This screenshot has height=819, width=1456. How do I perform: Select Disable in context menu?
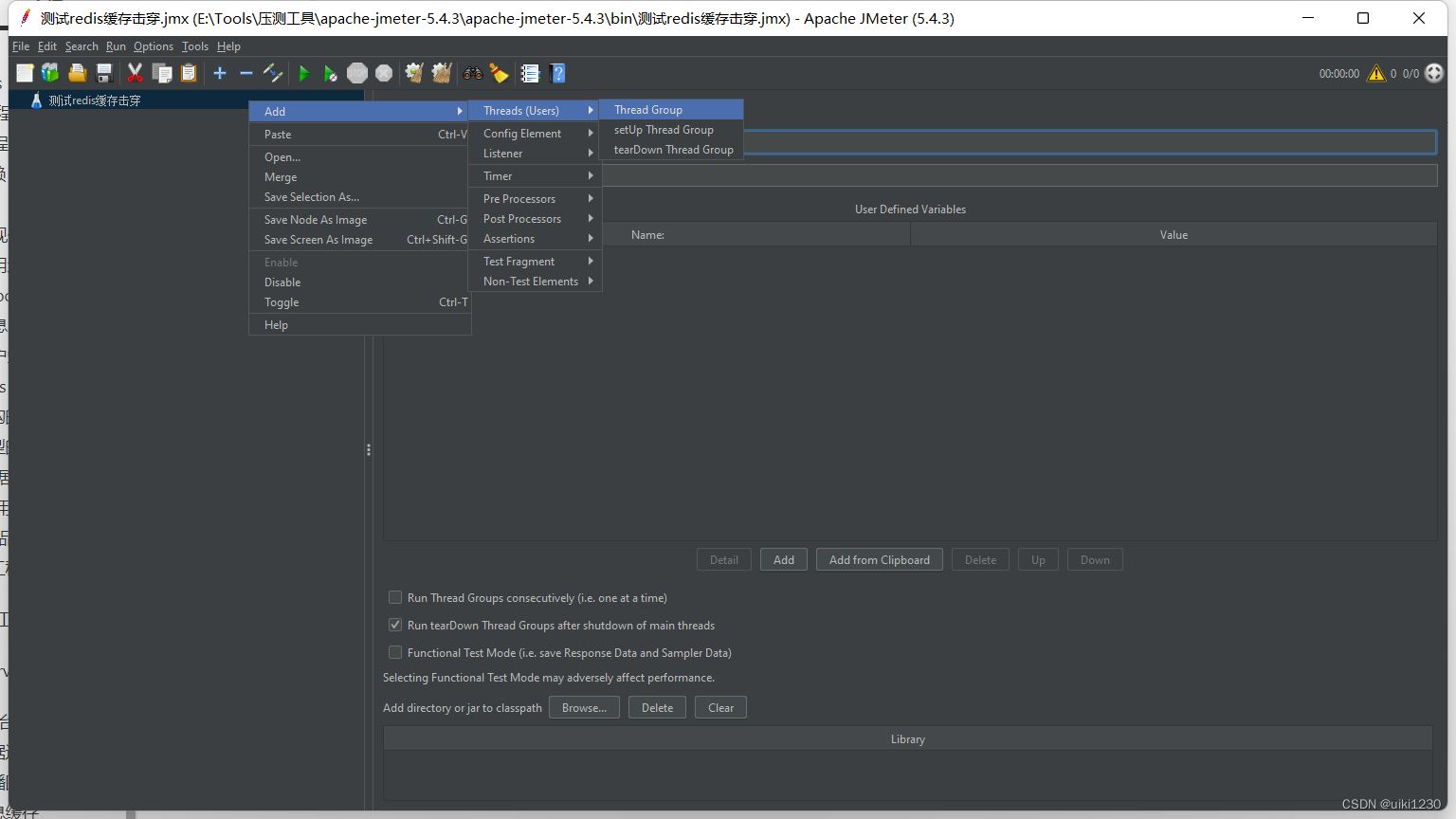click(360, 282)
